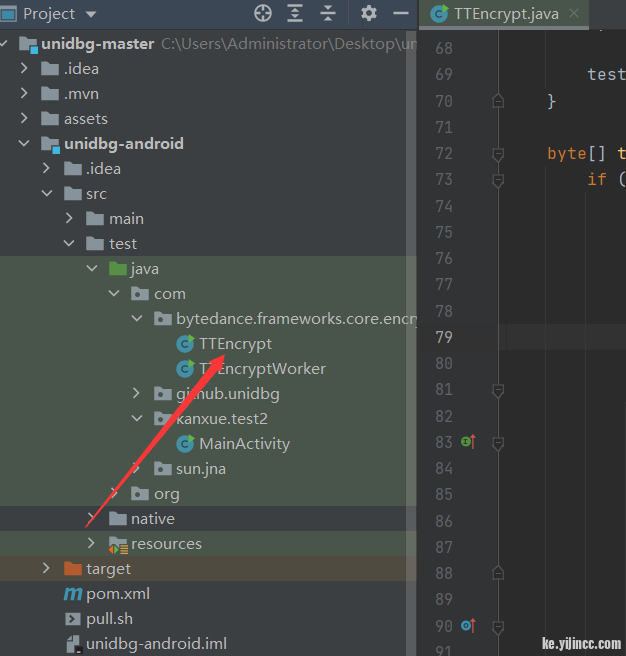Select the unidbg-master root module
Screen dimensions: 626x656
click(x=97, y=44)
